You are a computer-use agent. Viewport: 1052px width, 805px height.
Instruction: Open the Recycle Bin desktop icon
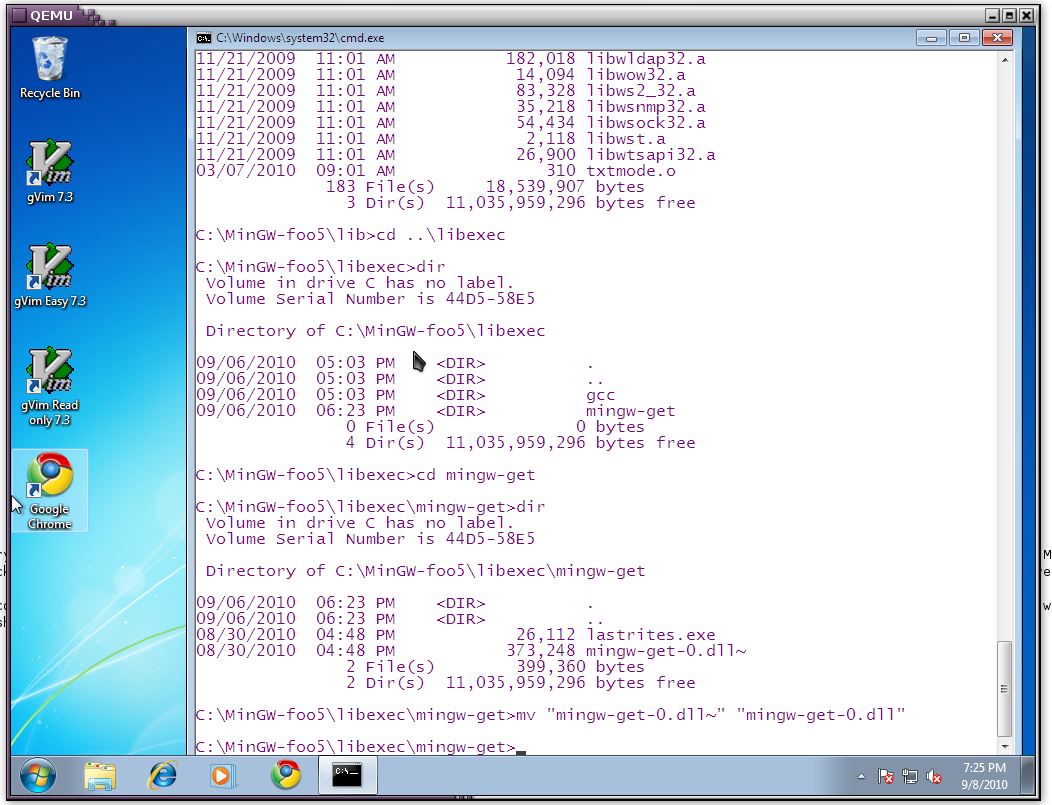pos(50,66)
